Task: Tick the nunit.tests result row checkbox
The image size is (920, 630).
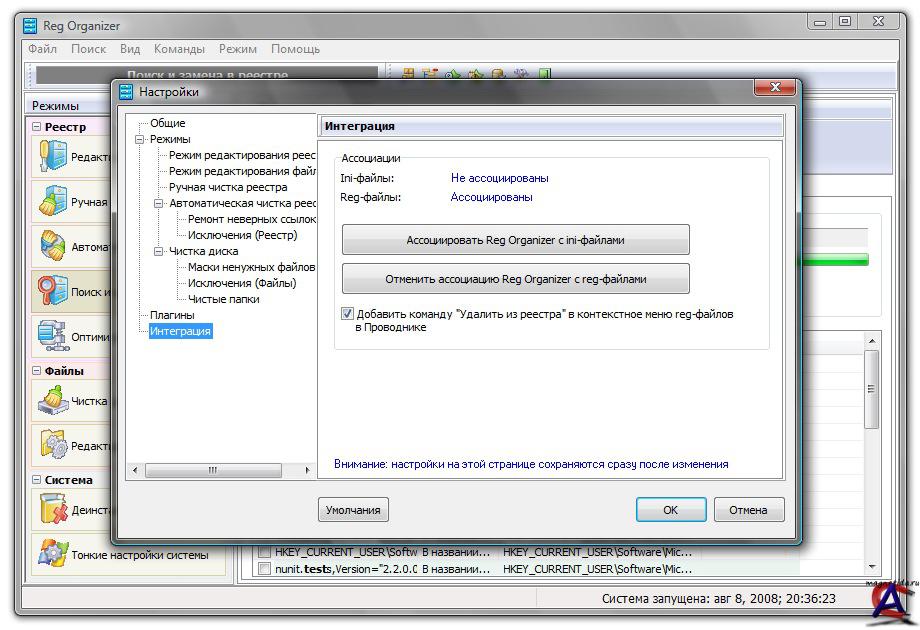Action: click(x=265, y=569)
